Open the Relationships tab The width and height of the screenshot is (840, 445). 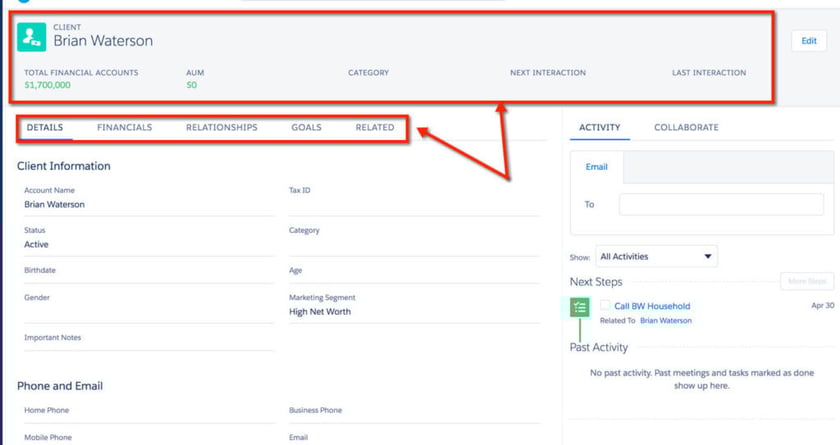coord(222,127)
